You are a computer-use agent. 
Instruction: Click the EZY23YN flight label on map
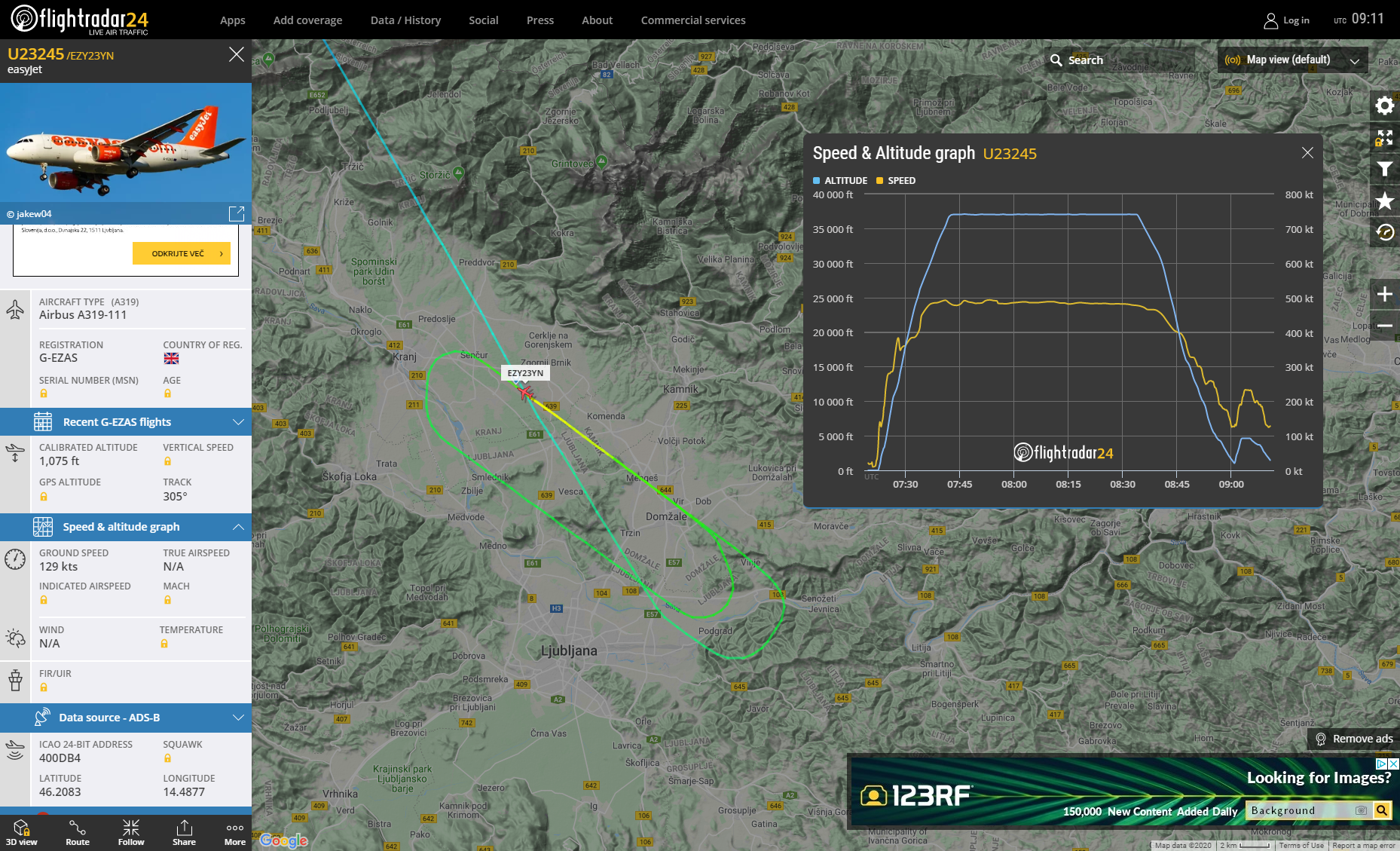point(525,373)
